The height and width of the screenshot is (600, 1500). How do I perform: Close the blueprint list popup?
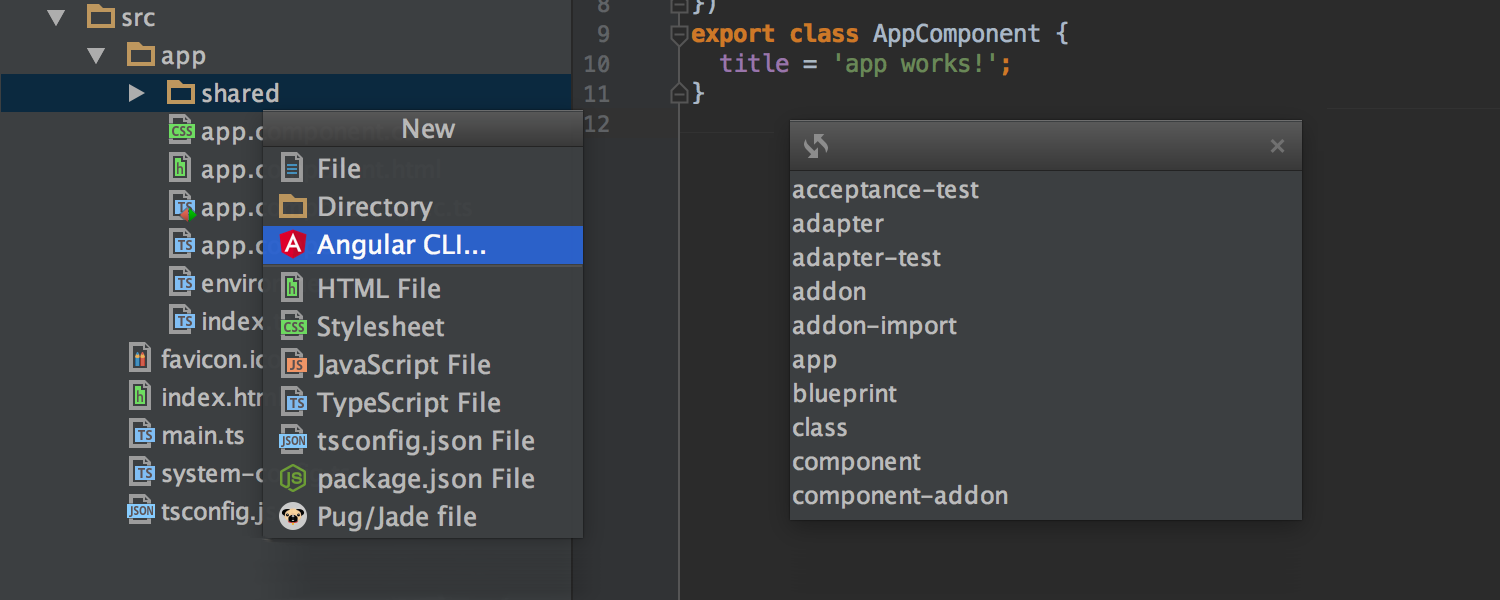point(1277,146)
